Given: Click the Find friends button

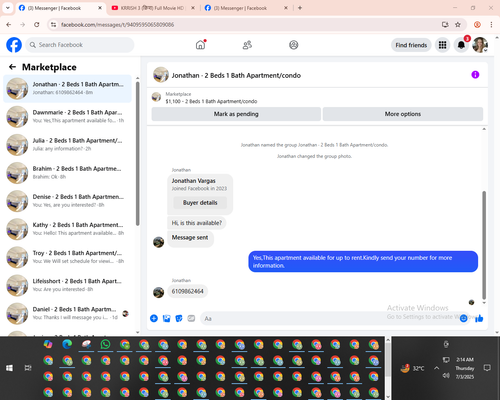Looking at the screenshot, I should [411, 45].
